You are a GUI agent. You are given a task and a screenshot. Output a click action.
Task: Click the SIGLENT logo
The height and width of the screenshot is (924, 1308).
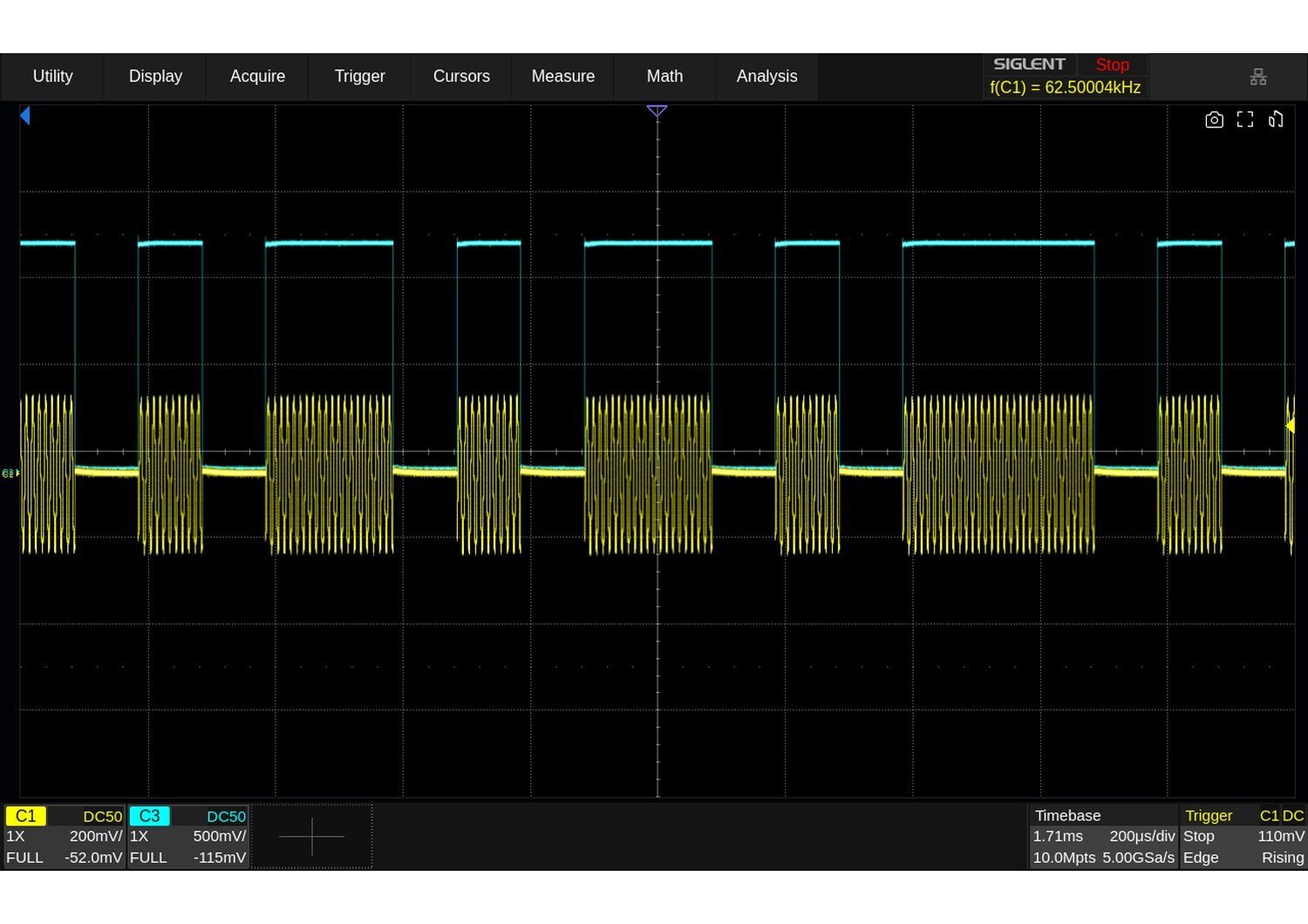[1029, 65]
